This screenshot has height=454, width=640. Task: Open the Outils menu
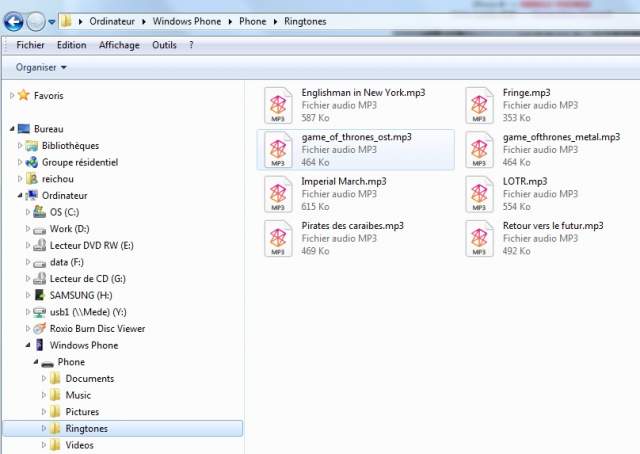(164, 45)
